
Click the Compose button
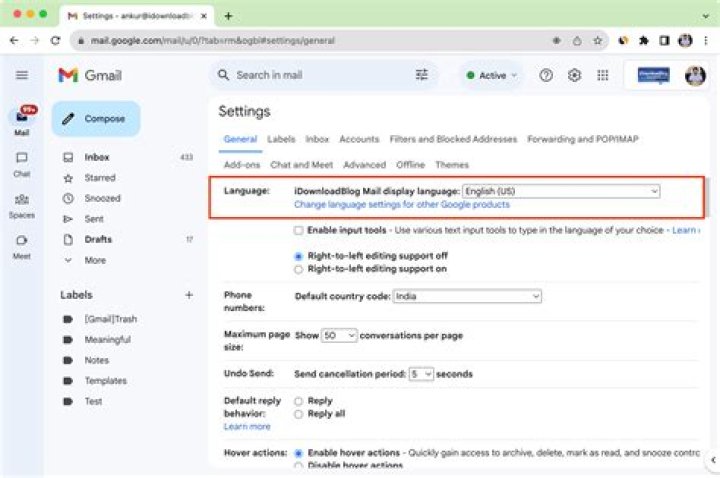(x=96, y=119)
